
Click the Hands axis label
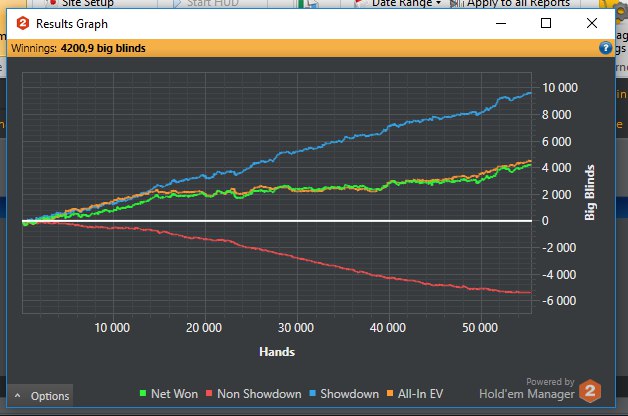277,352
